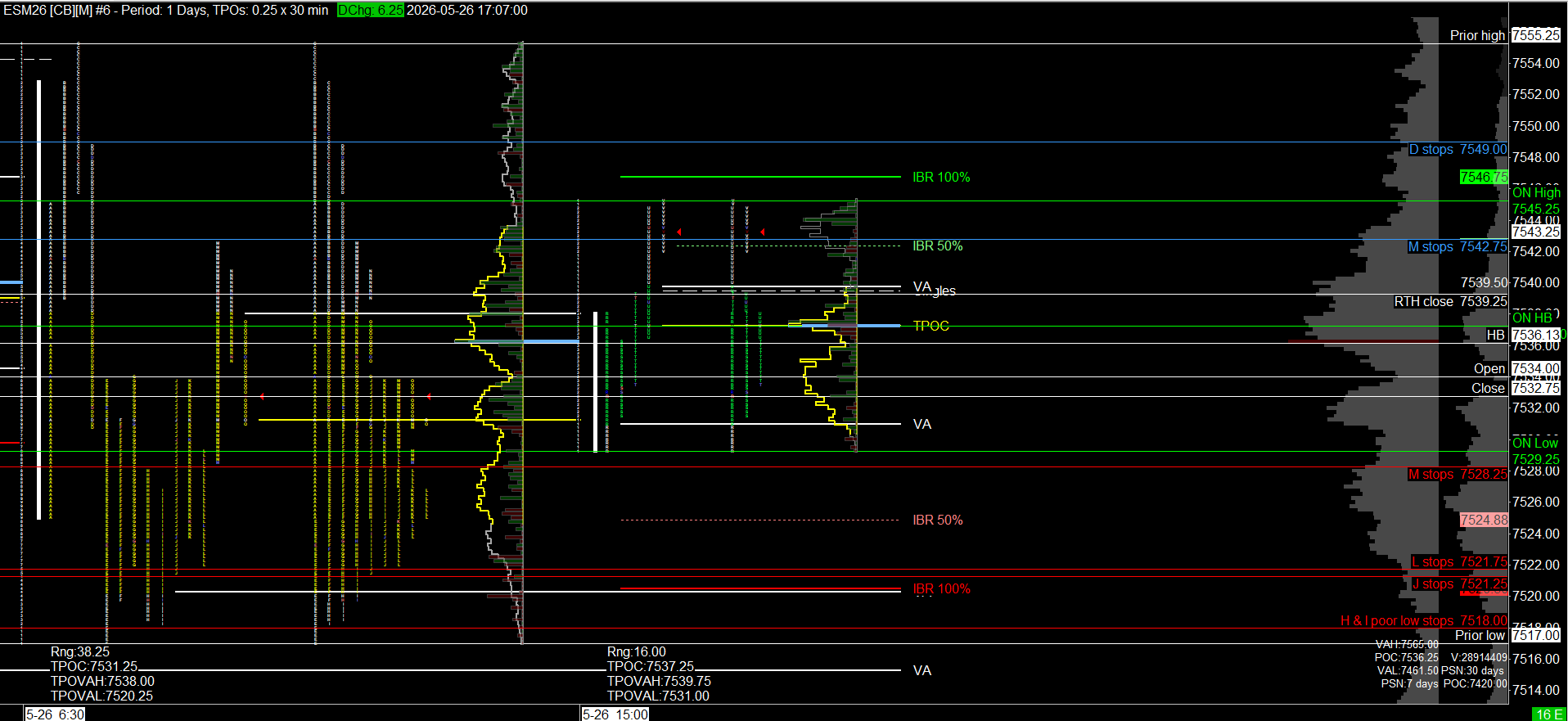This screenshot has height=721, width=1568.
Task: Click the D stops 7549.00 label
Action: point(1458,149)
